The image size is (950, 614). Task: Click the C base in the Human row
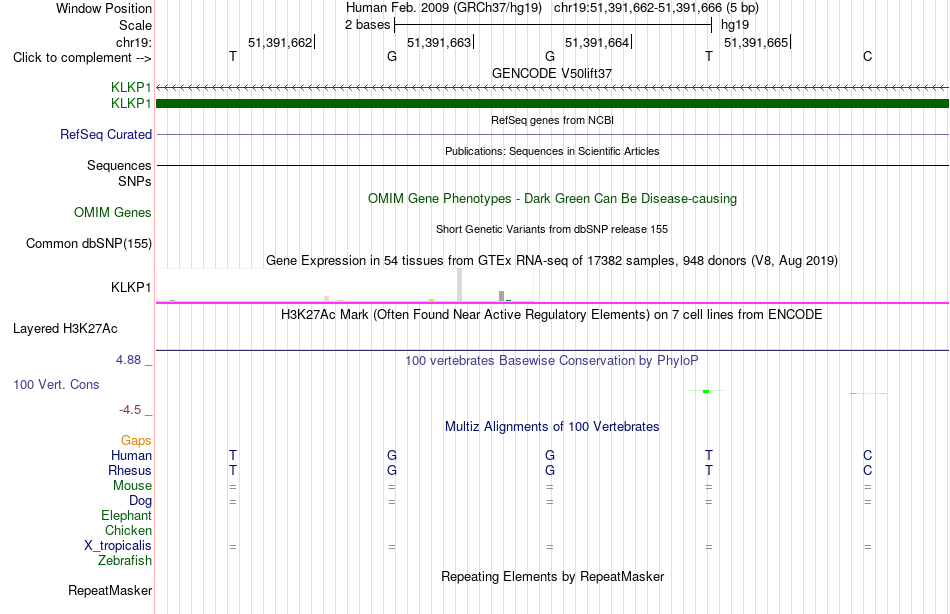868,456
